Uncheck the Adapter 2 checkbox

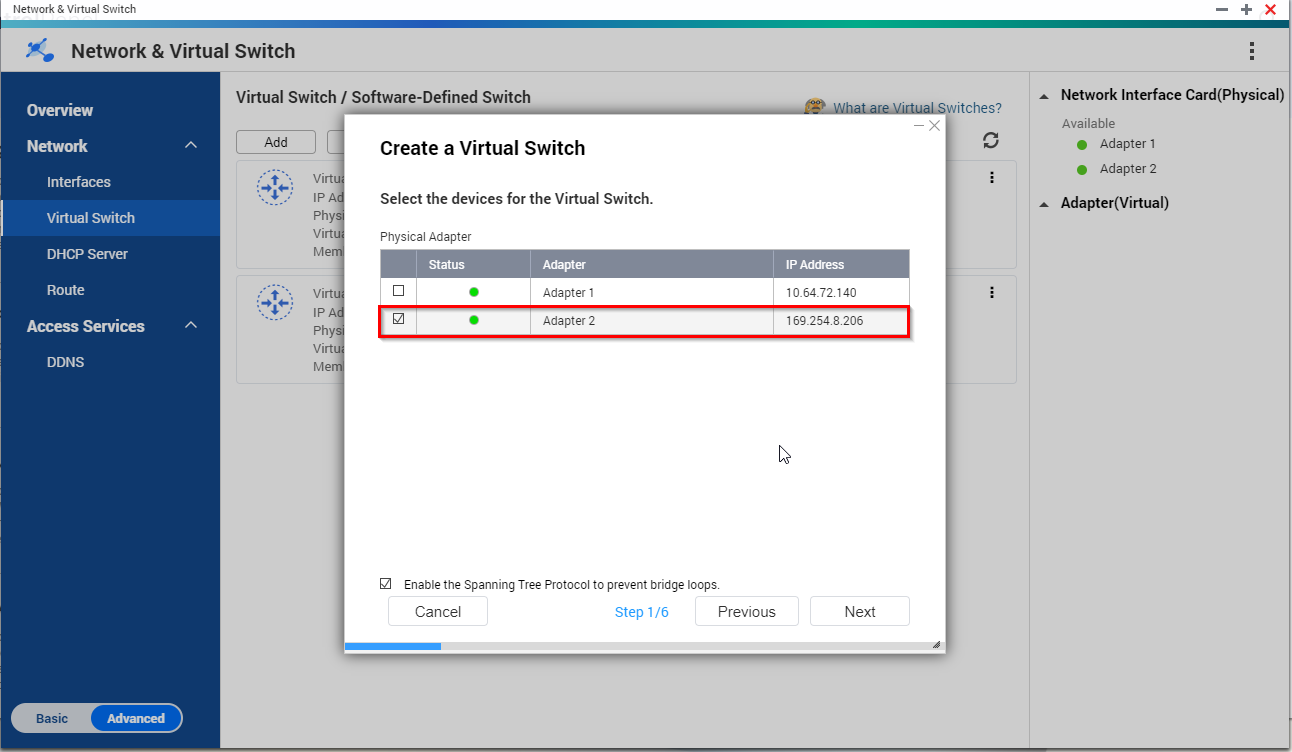(399, 320)
